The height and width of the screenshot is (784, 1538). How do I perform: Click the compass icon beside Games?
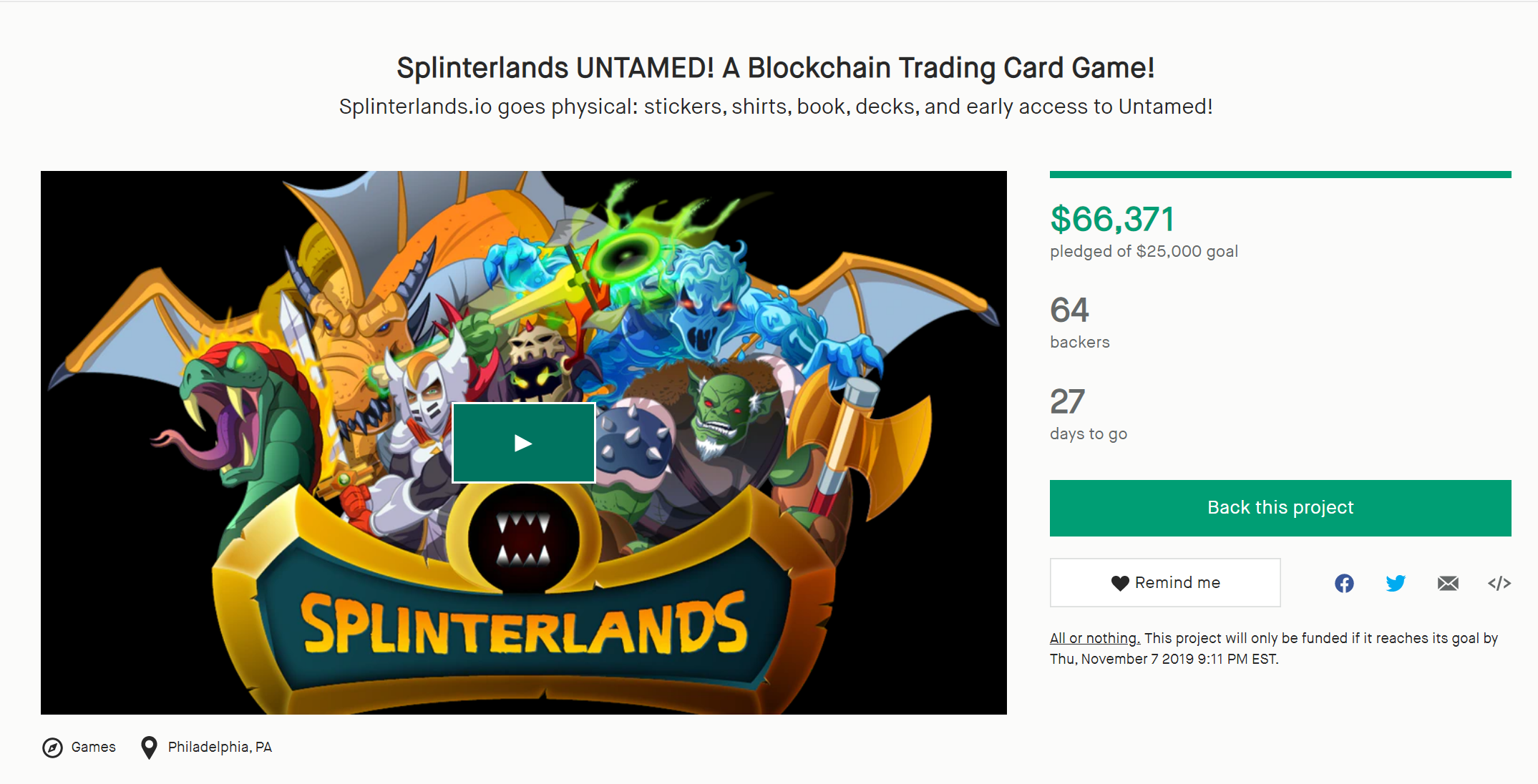click(x=52, y=748)
